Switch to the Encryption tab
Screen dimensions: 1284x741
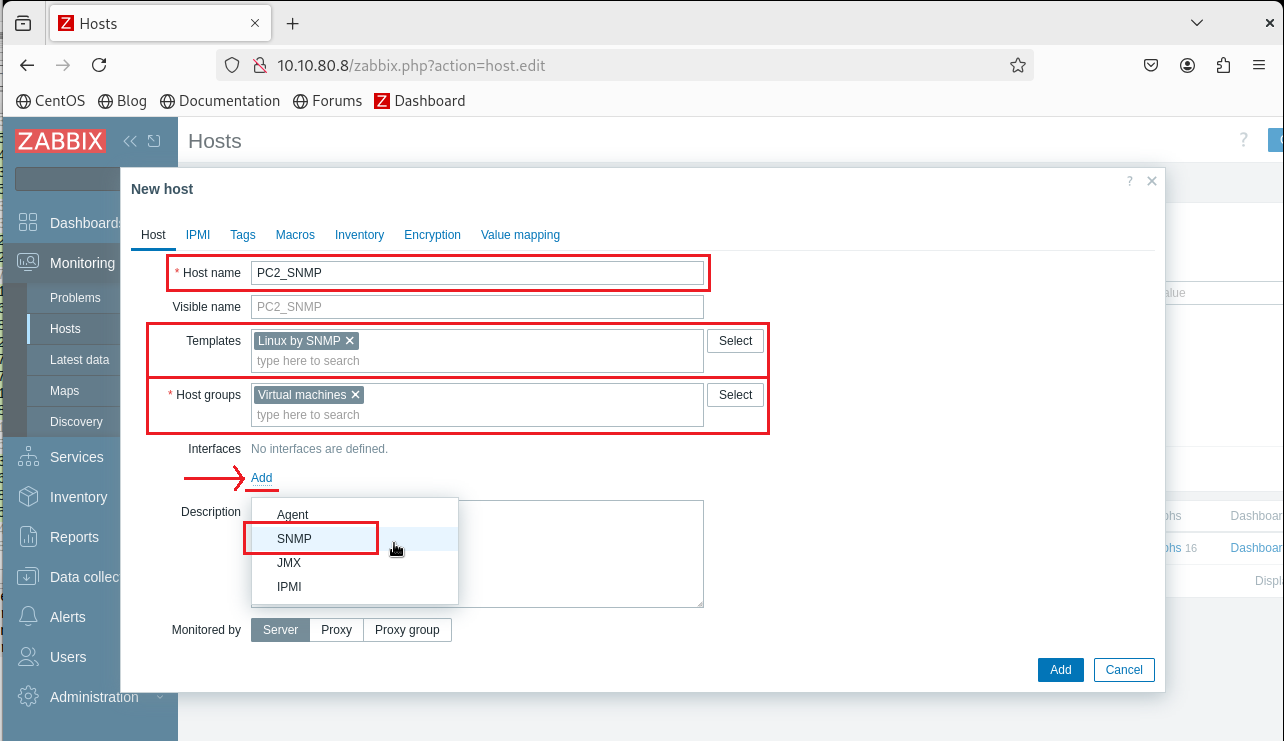[432, 235]
